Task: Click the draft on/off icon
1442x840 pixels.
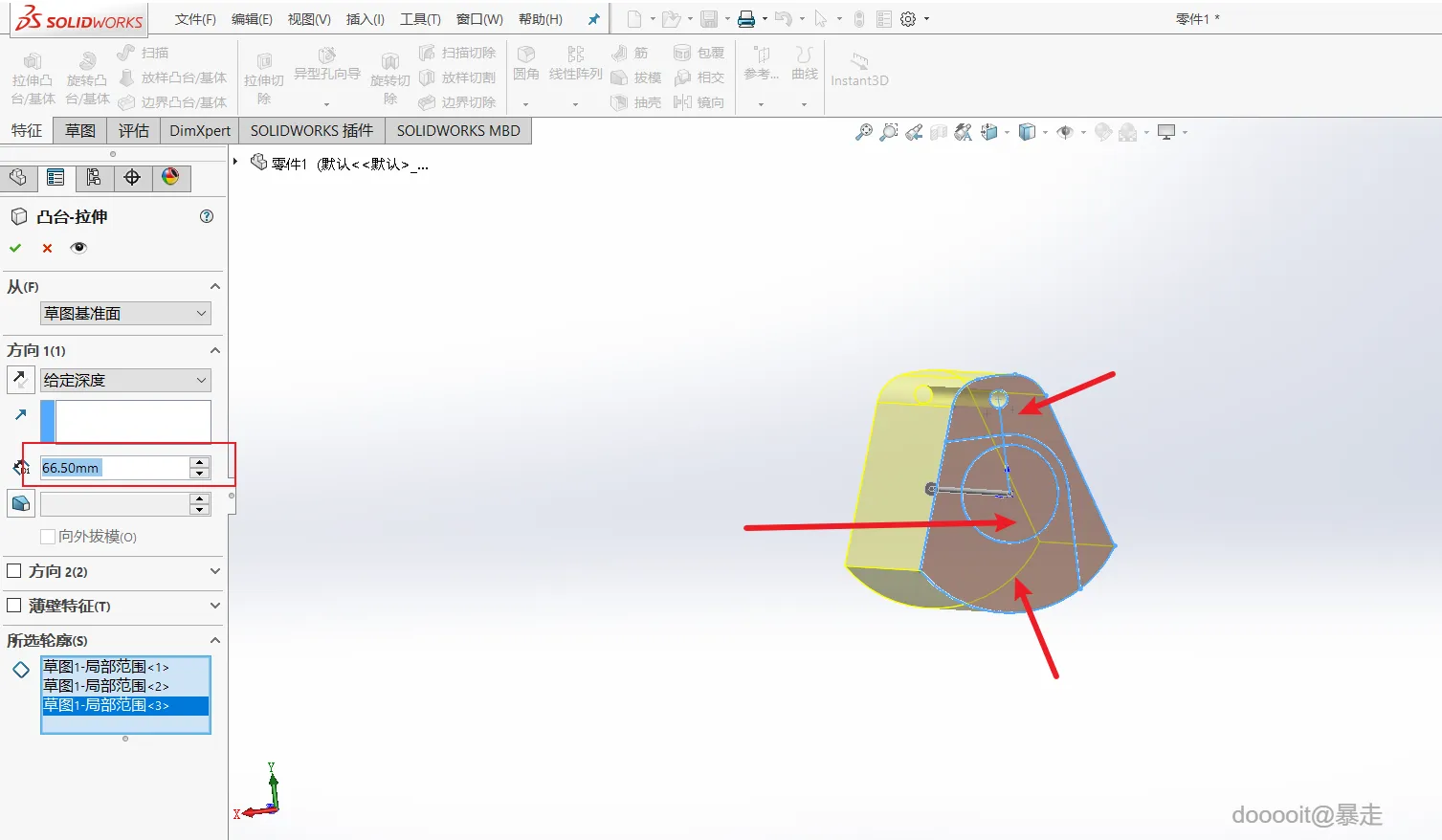Action: [21, 503]
